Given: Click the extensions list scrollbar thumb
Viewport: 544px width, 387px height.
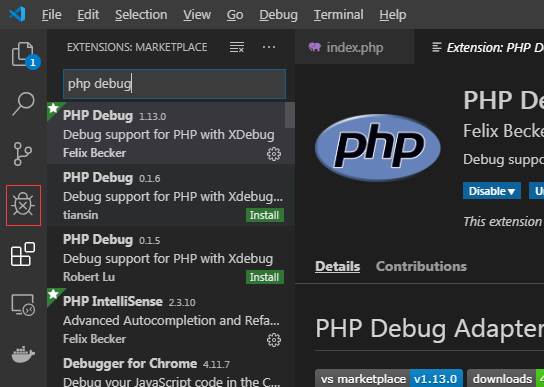Looking at the screenshot, I should pyautogui.click(x=290, y=115).
